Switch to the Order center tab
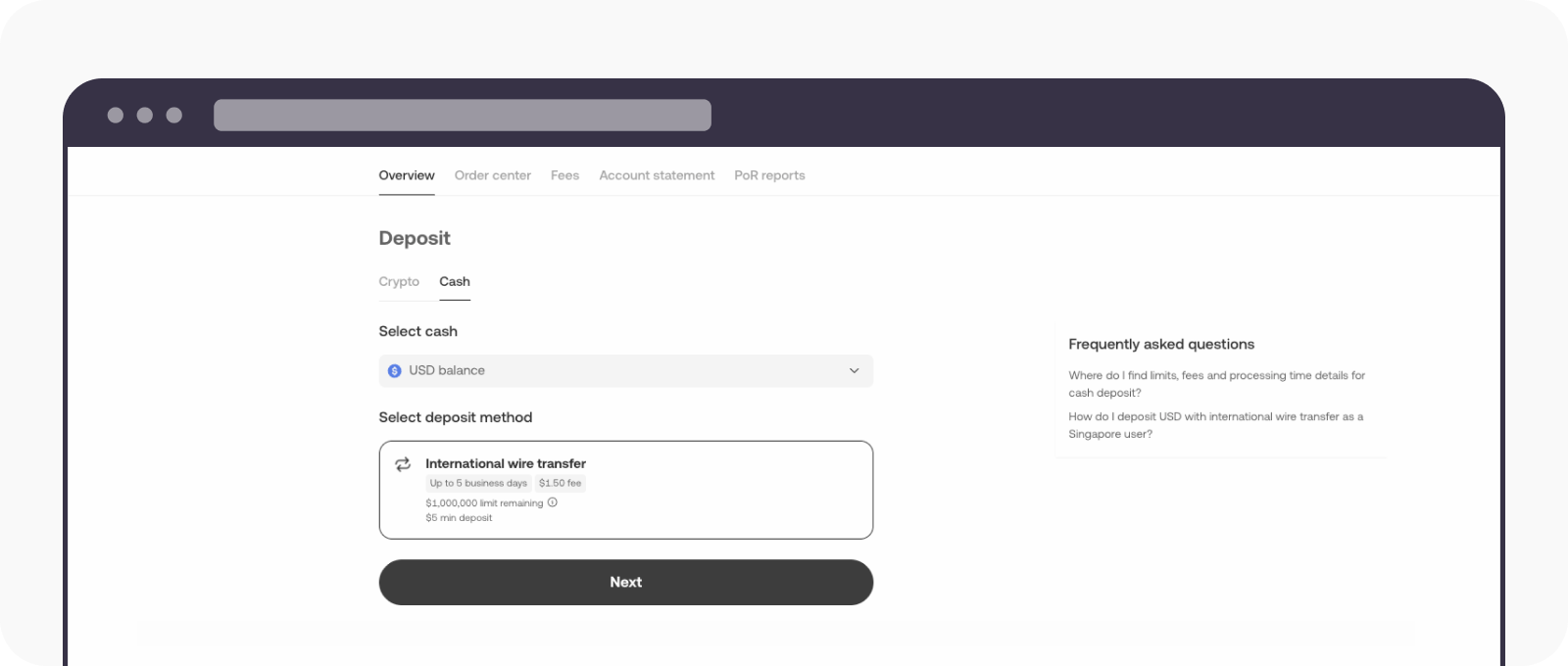 492,175
